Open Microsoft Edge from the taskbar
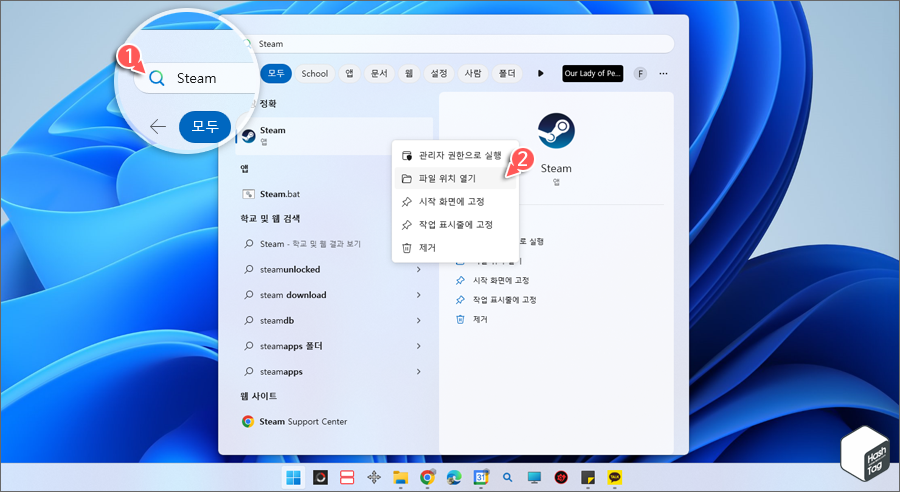Viewport: 900px width, 492px height. (x=454, y=477)
